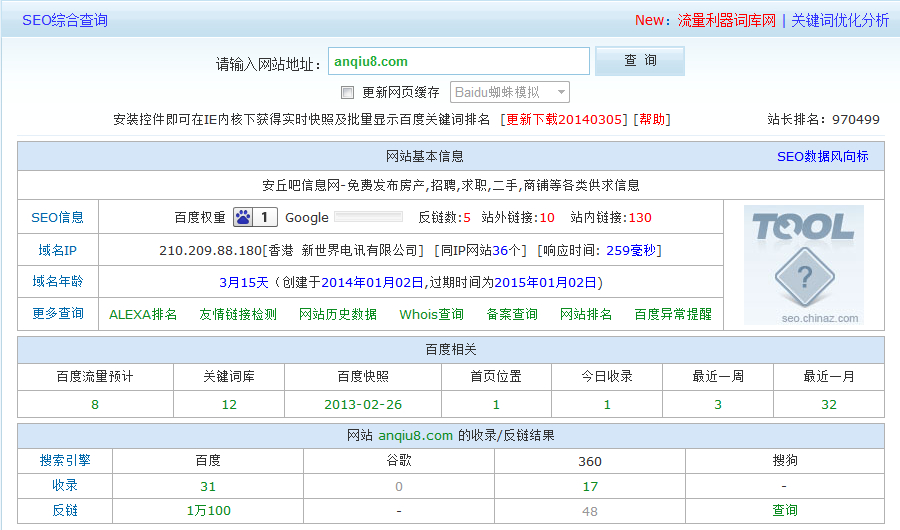
Task: Open SEO数据风向标 link
Action: (x=822, y=157)
